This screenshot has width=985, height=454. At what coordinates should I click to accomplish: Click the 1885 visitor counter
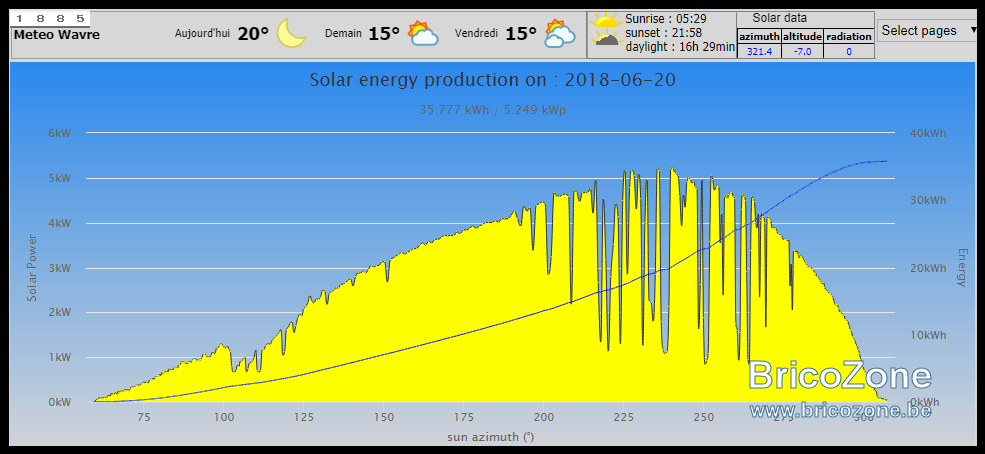50,19
